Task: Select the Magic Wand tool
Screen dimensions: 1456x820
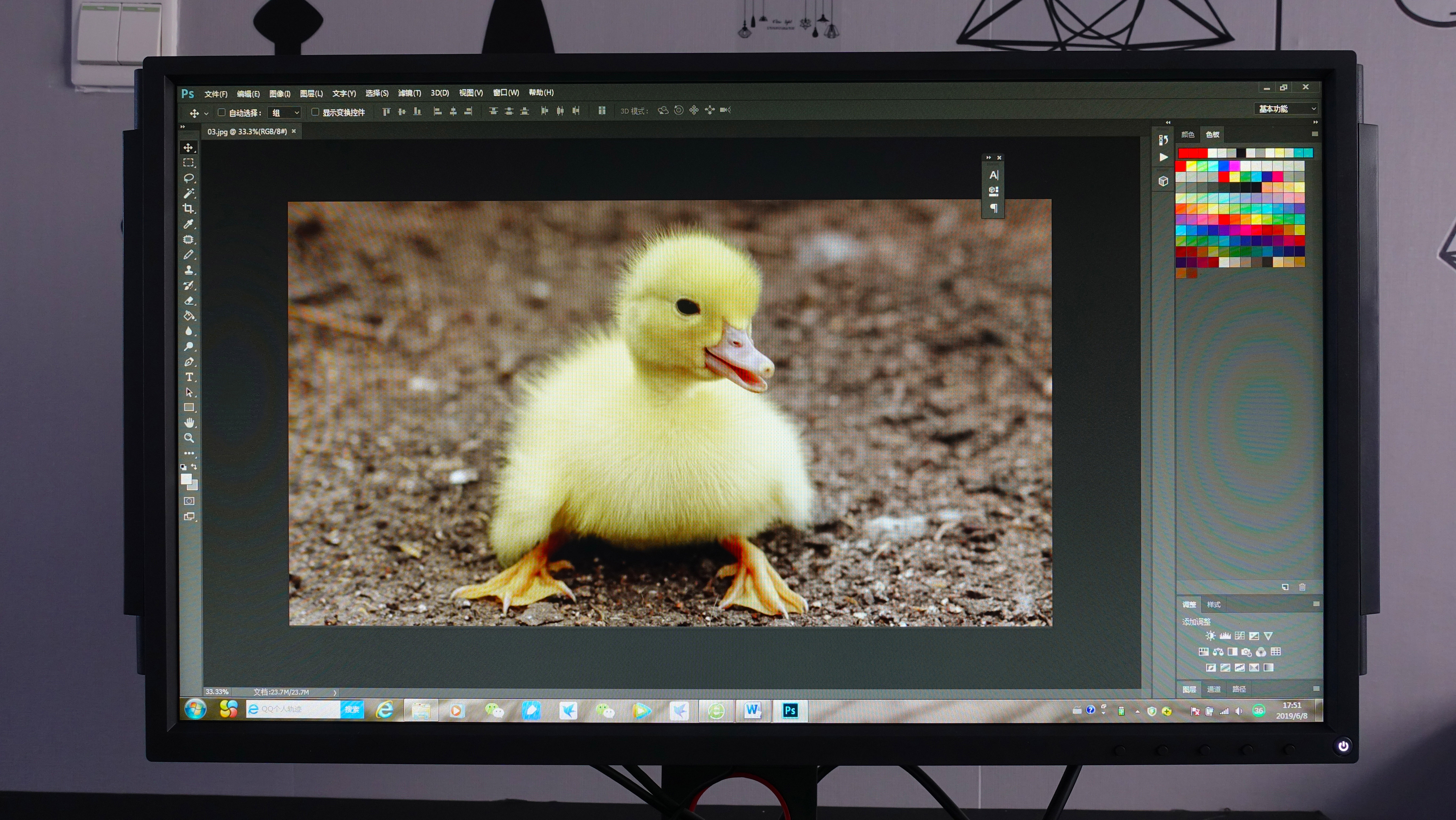Action: click(x=188, y=193)
